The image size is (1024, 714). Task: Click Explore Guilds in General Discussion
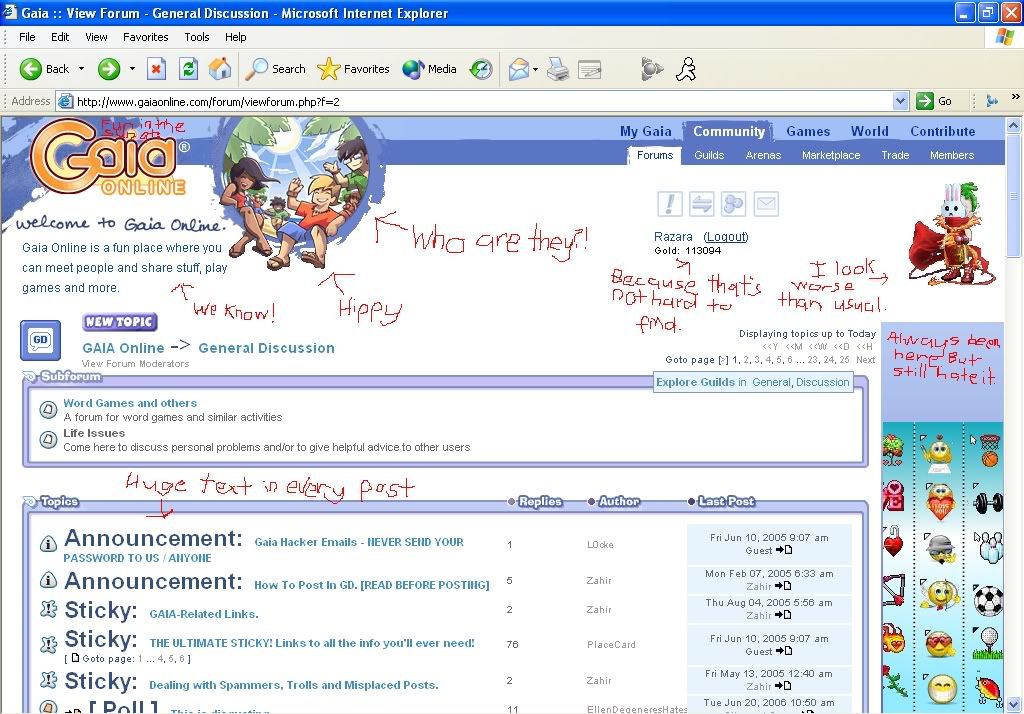(753, 382)
